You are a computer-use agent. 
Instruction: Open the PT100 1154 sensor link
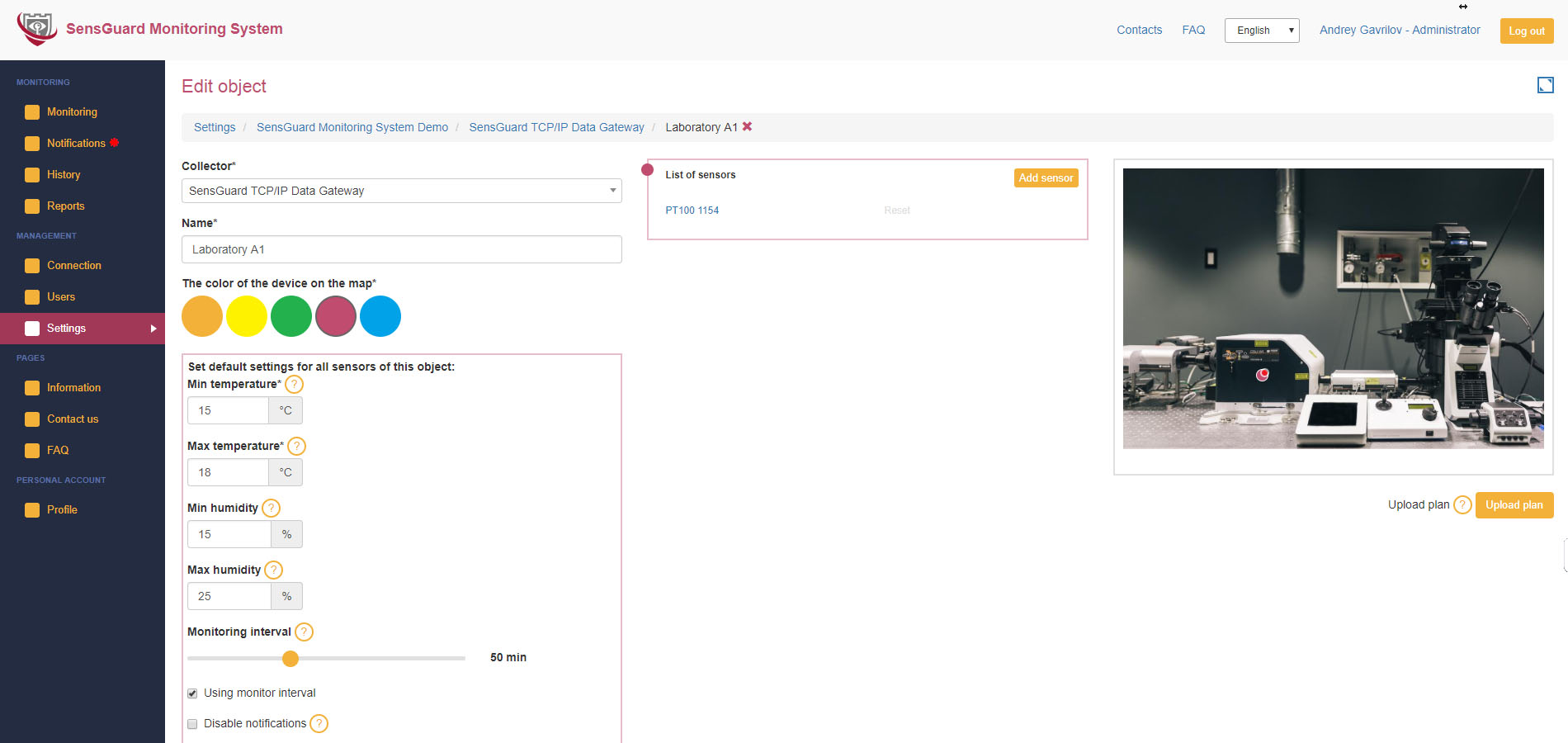point(692,211)
